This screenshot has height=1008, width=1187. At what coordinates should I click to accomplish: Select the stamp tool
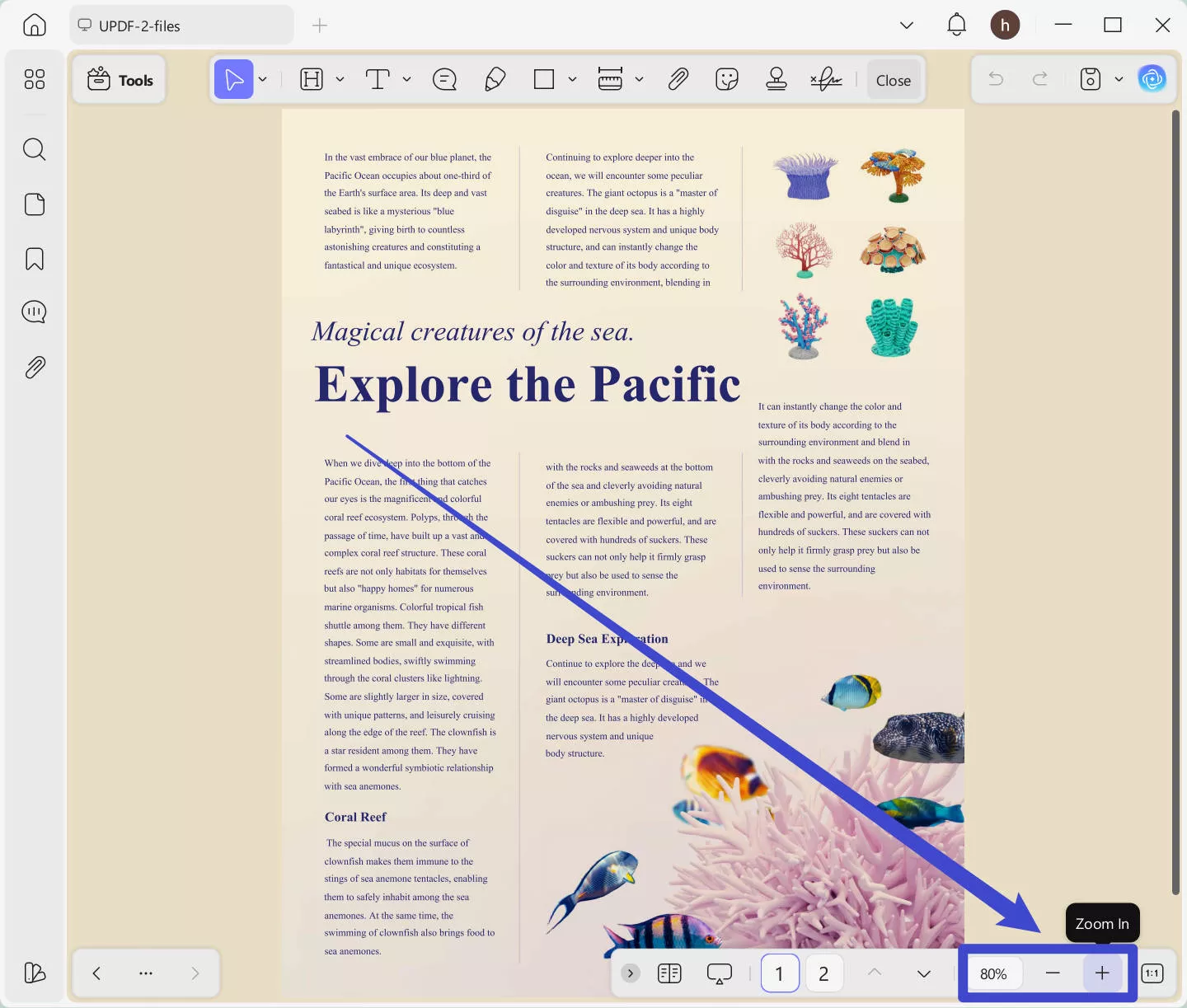(776, 80)
